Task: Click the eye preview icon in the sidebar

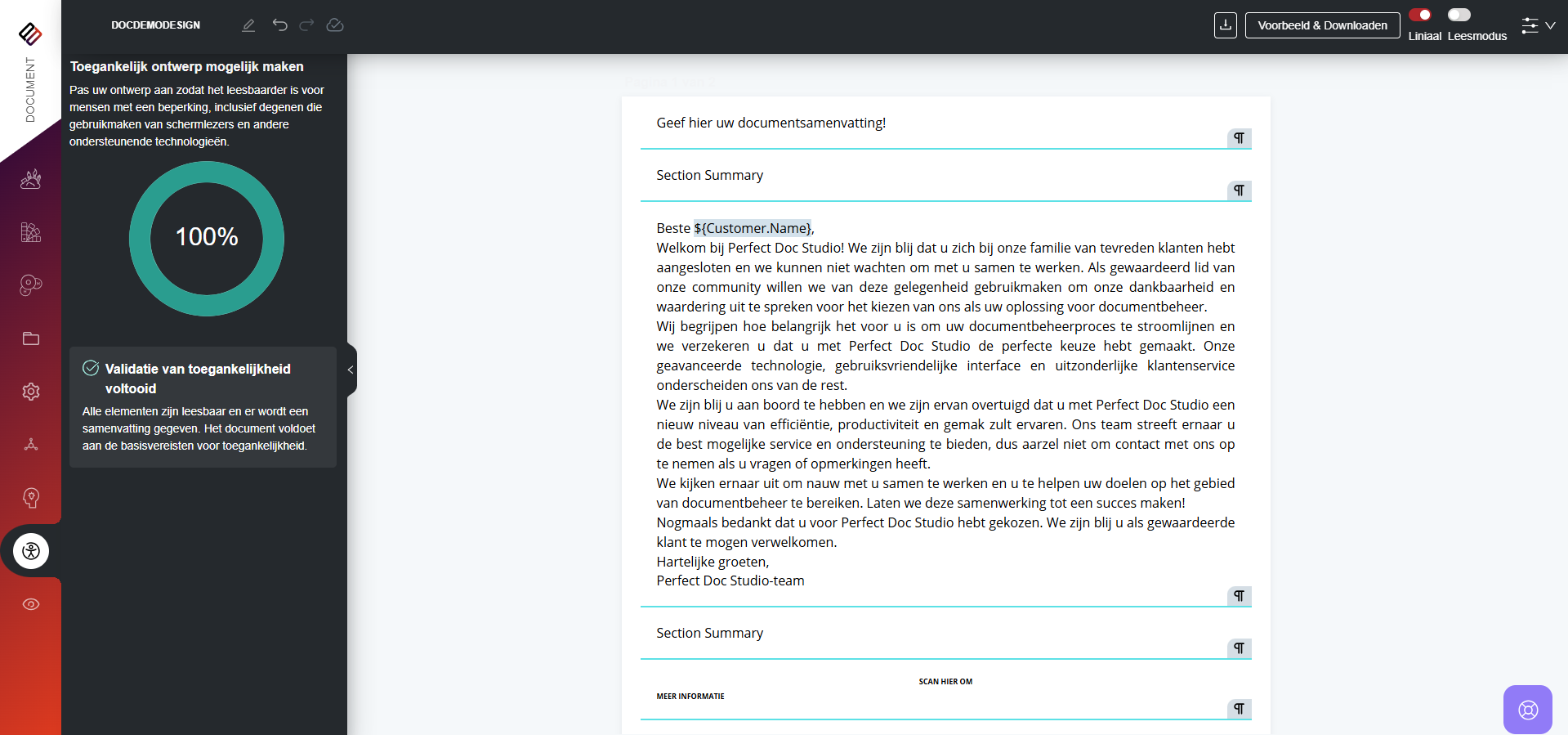Action: pos(31,604)
